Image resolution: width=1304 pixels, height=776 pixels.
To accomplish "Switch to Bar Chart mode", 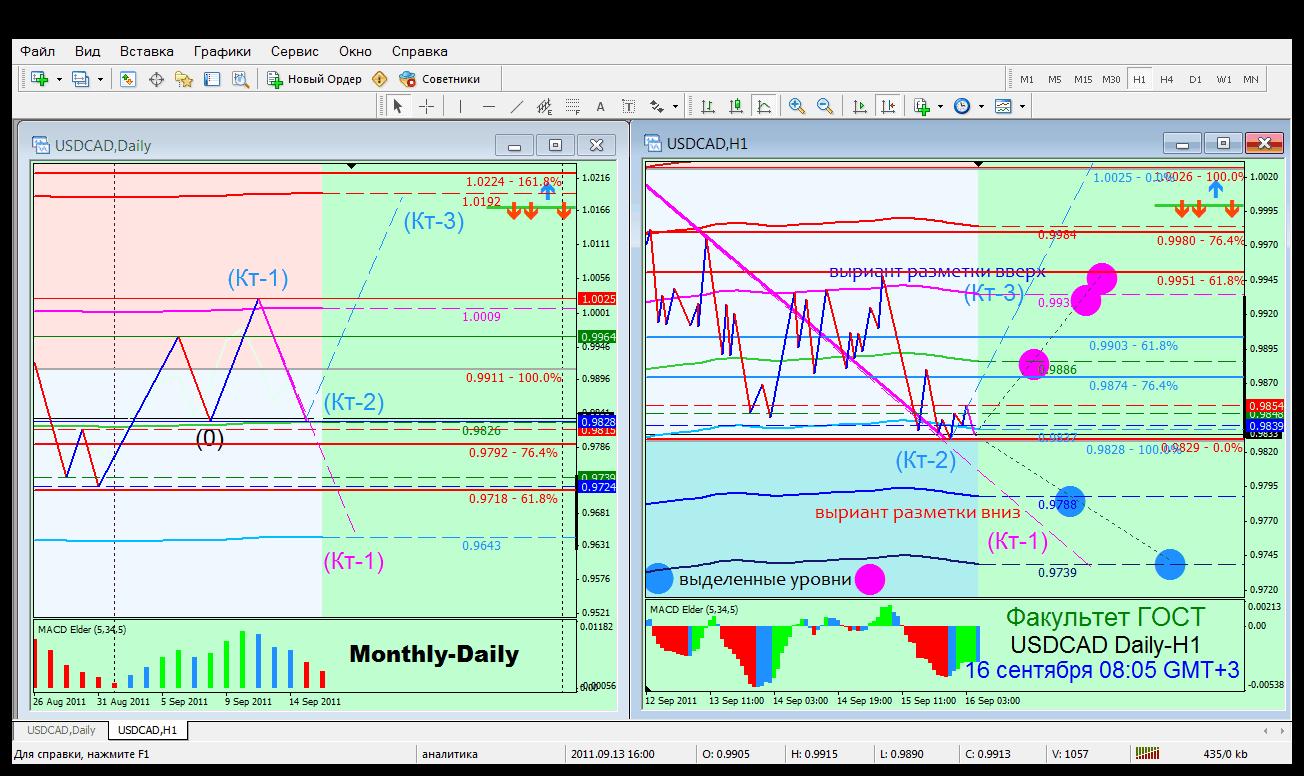I will pyautogui.click(x=708, y=106).
